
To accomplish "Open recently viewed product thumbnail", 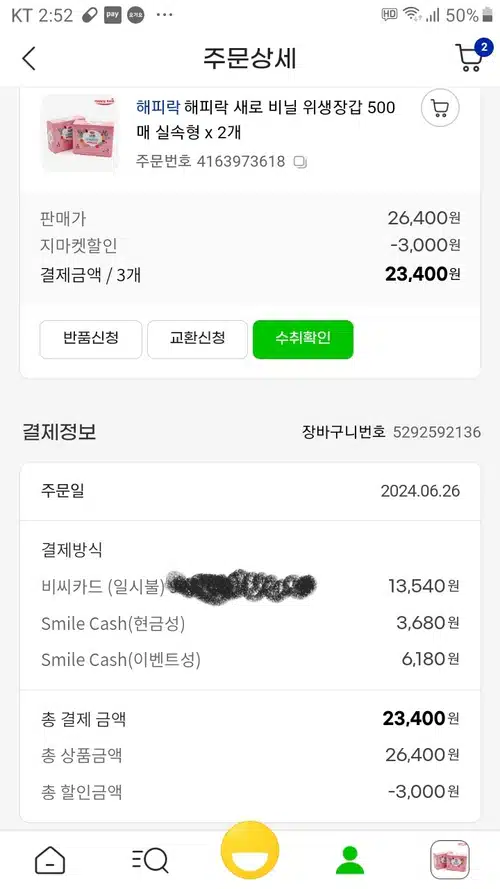I will (x=450, y=860).
